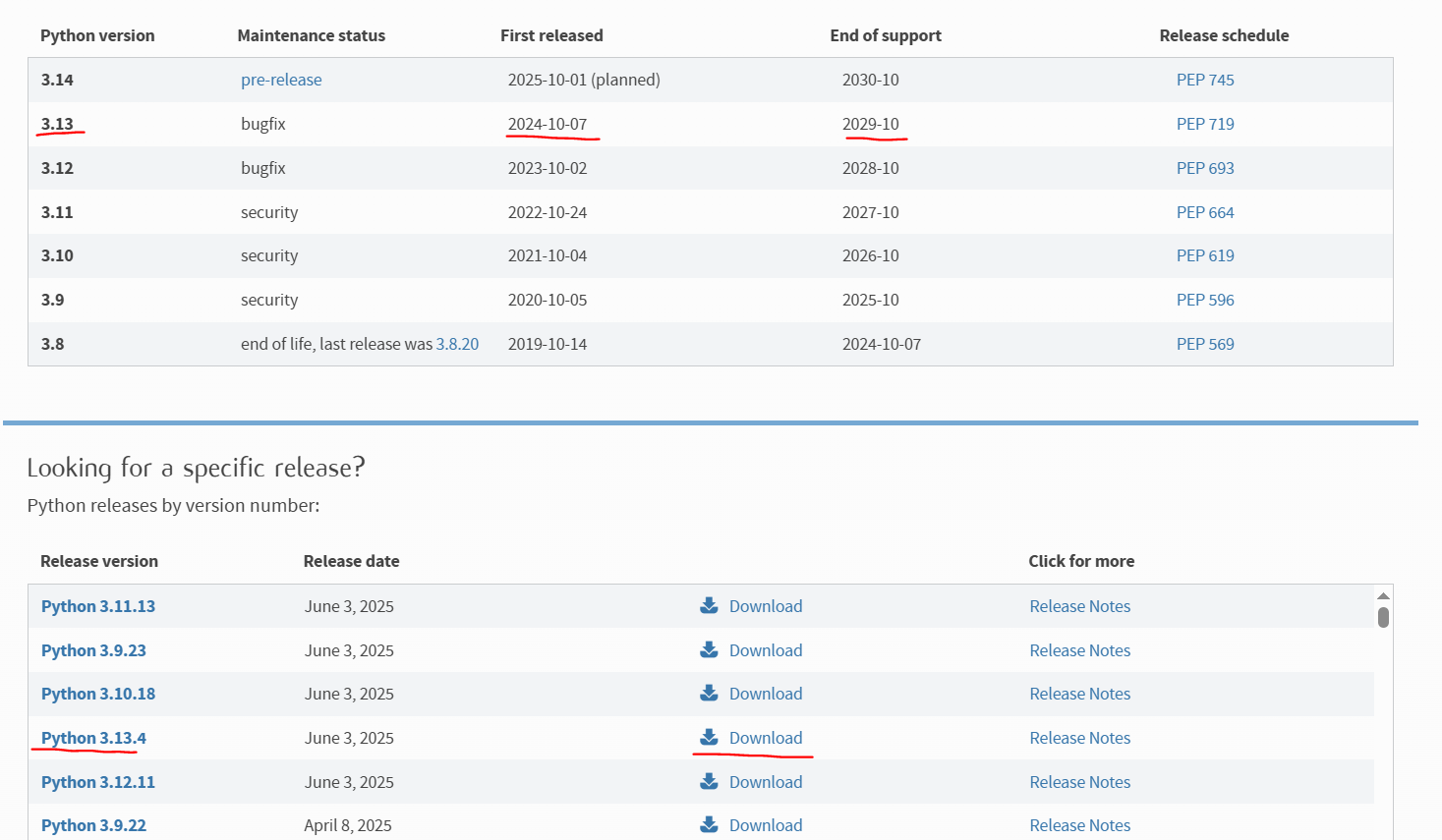This screenshot has width=1442, height=840.
Task: Select the 2025-10-01 (planned) date
Action: tap(584, 80)
